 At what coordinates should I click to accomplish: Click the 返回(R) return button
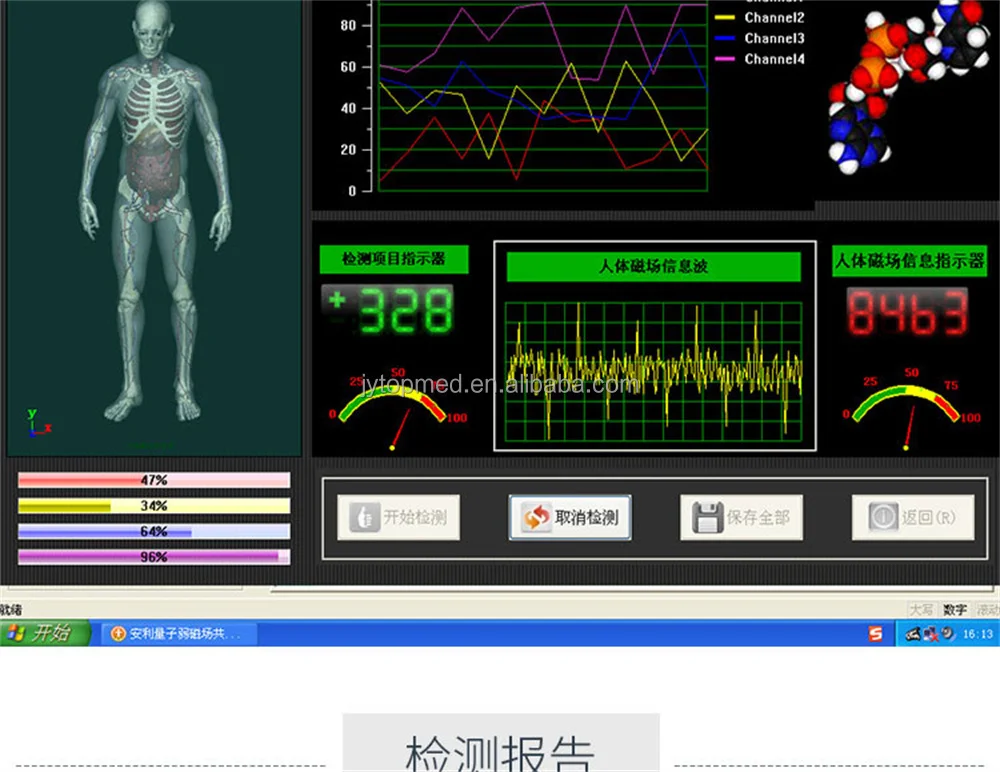pyautogui.click(x=913, y=517)
